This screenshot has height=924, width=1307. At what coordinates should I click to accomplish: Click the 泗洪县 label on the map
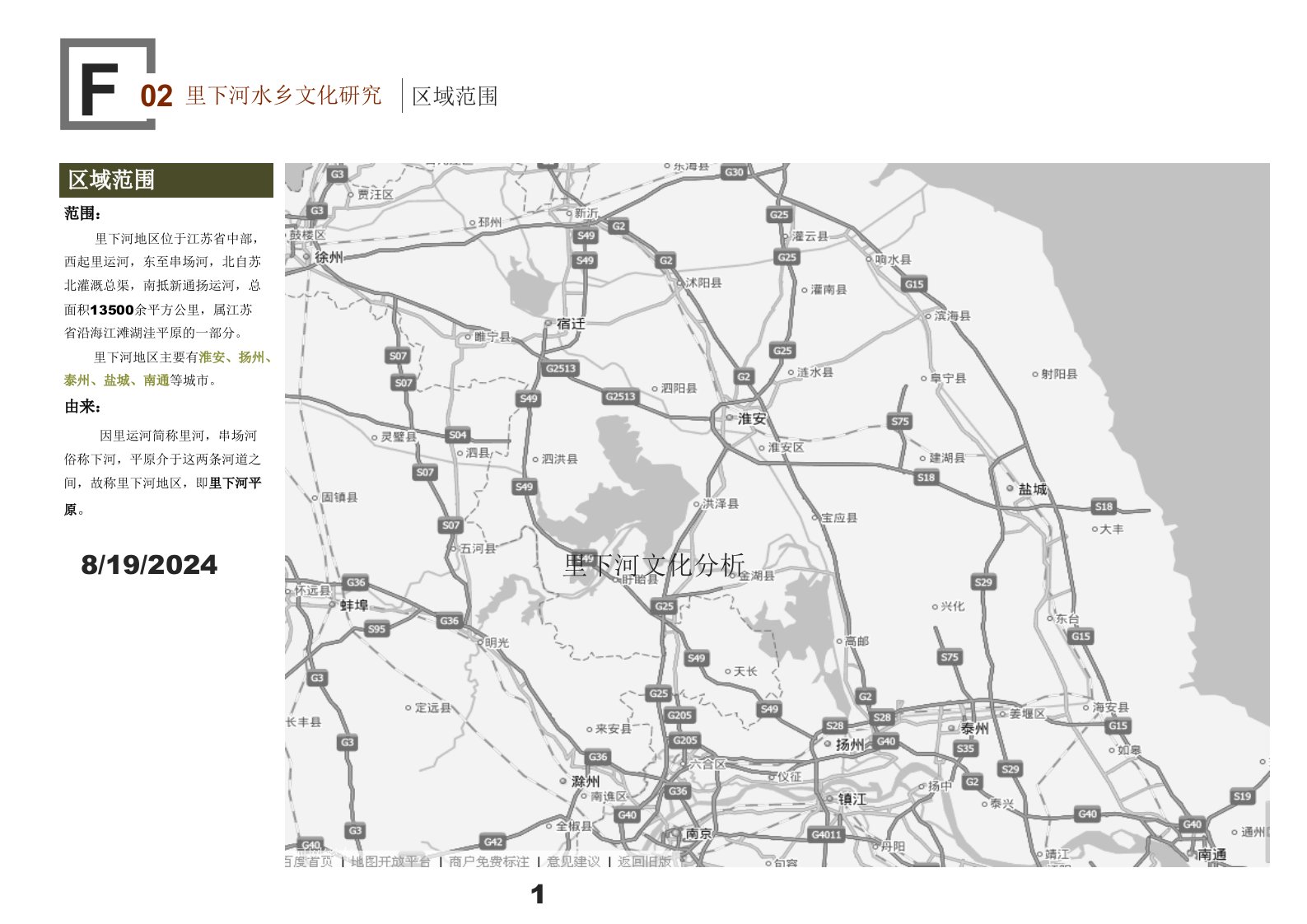pos(560,460)
